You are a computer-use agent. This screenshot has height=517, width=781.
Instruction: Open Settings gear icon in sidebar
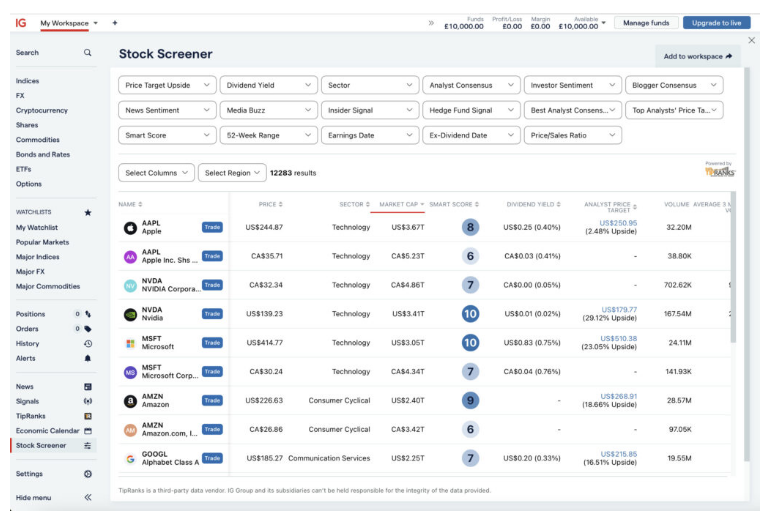[x=88, y=474]
